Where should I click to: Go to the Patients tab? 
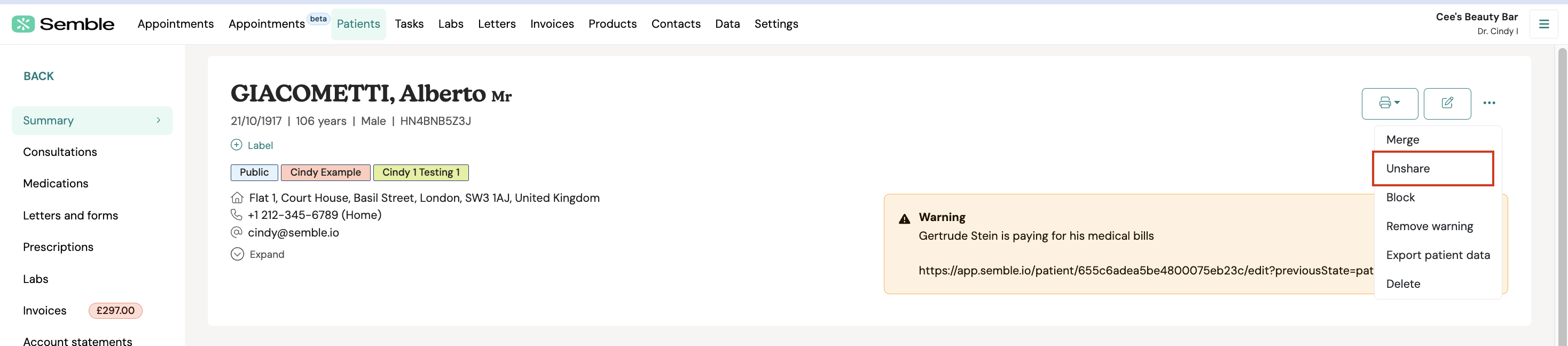click(358, 25)
